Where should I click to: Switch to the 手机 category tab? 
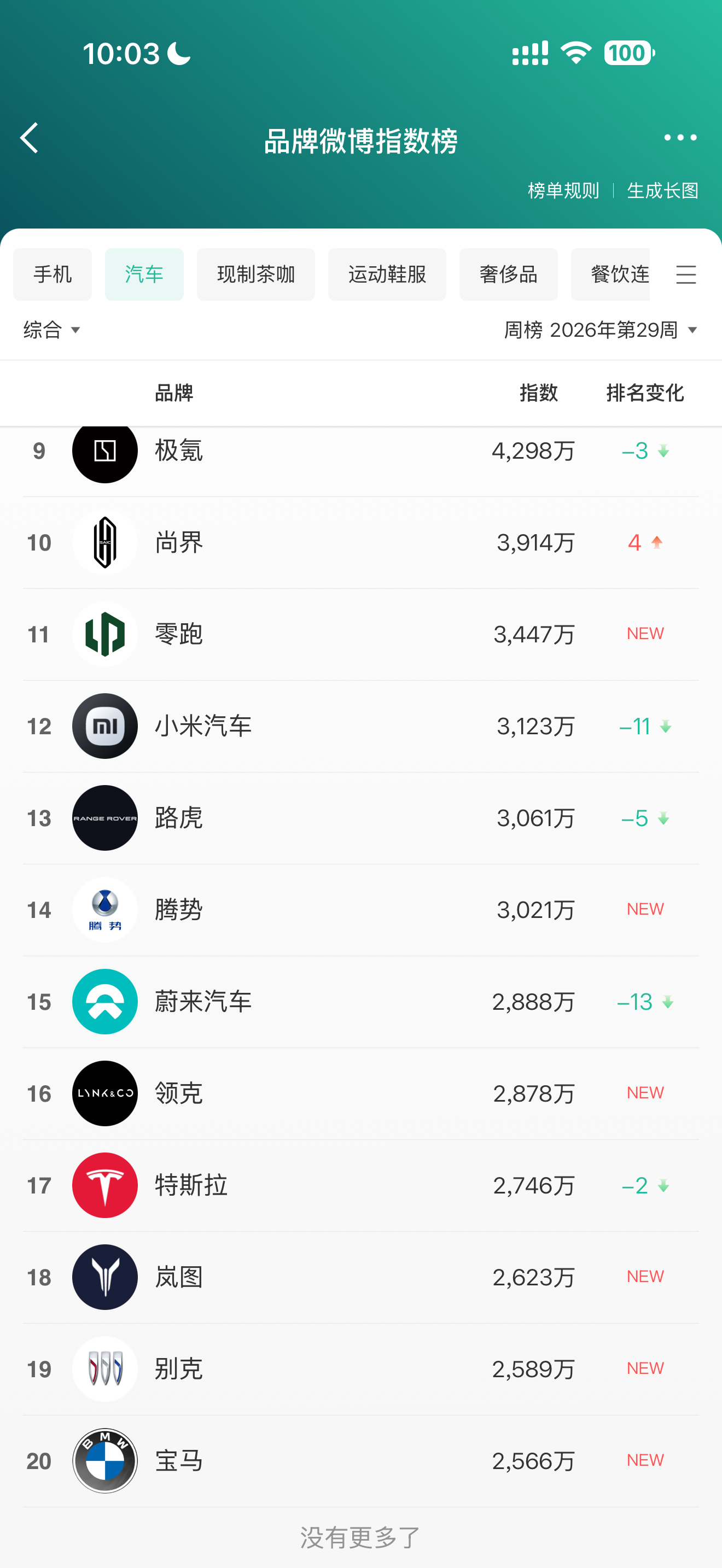tap(53, 274)
